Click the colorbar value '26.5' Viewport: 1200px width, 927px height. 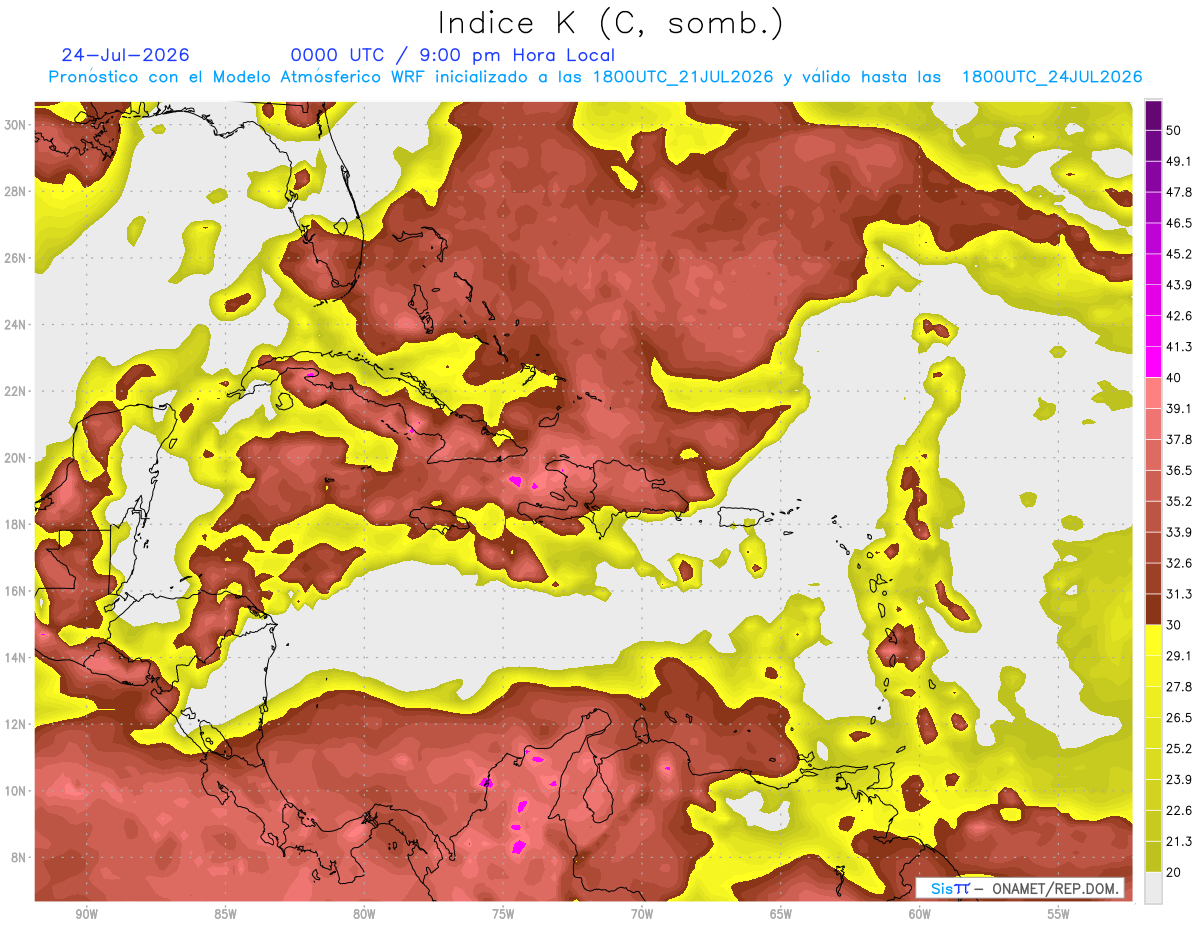1179,718
